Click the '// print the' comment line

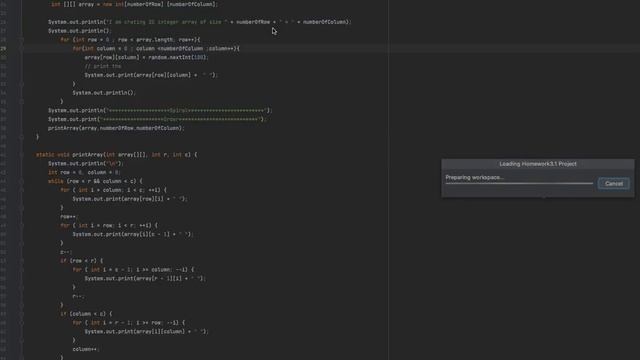pyautogui.click(x=103, y=66)
